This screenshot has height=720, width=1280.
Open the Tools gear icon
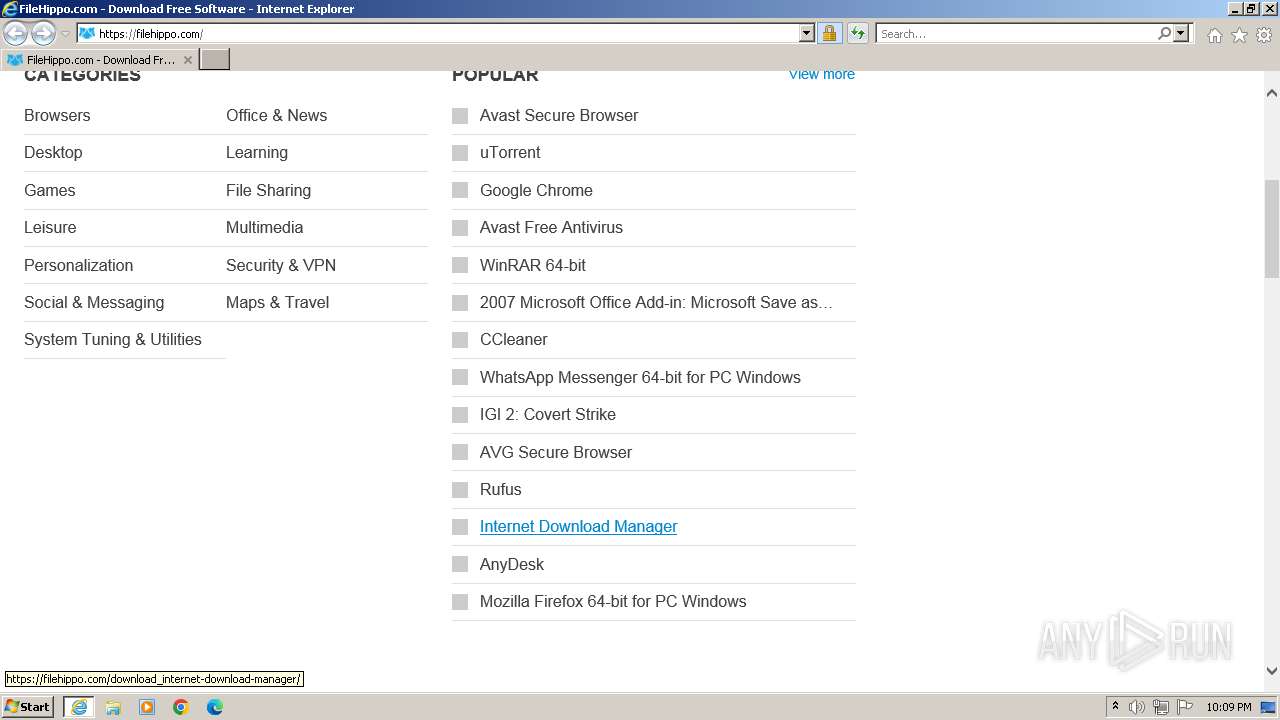(x=1264, y=35)
